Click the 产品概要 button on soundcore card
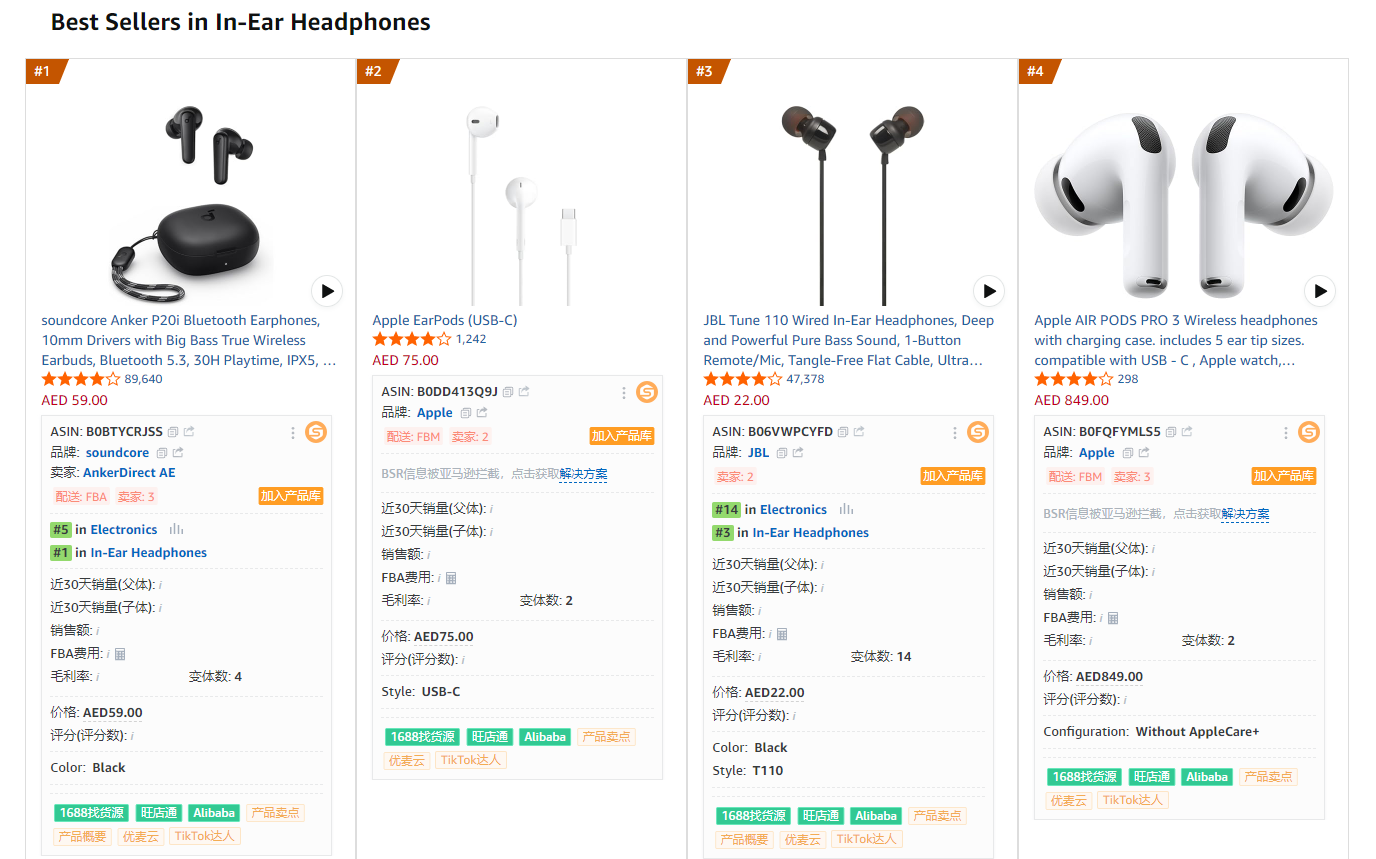Screen dimensions: 1376x859 [80, 836]
